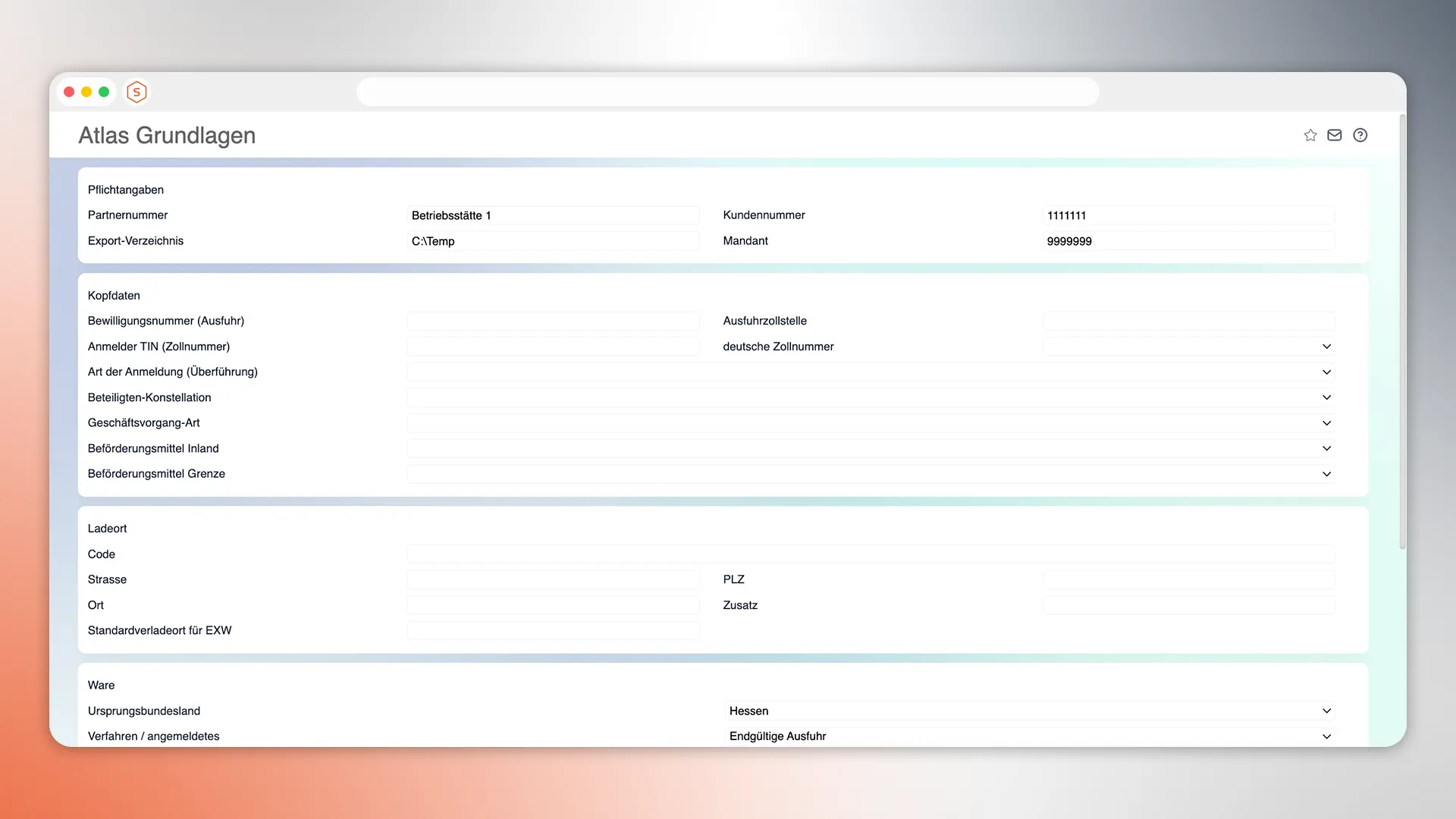Expand the deutsche Zollnummer dropdown

(x=1188, y=347)
